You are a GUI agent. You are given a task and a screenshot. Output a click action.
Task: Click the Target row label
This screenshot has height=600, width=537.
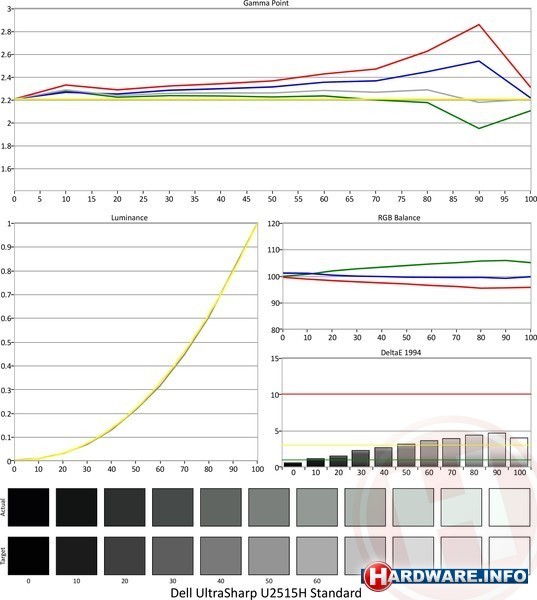3,556
